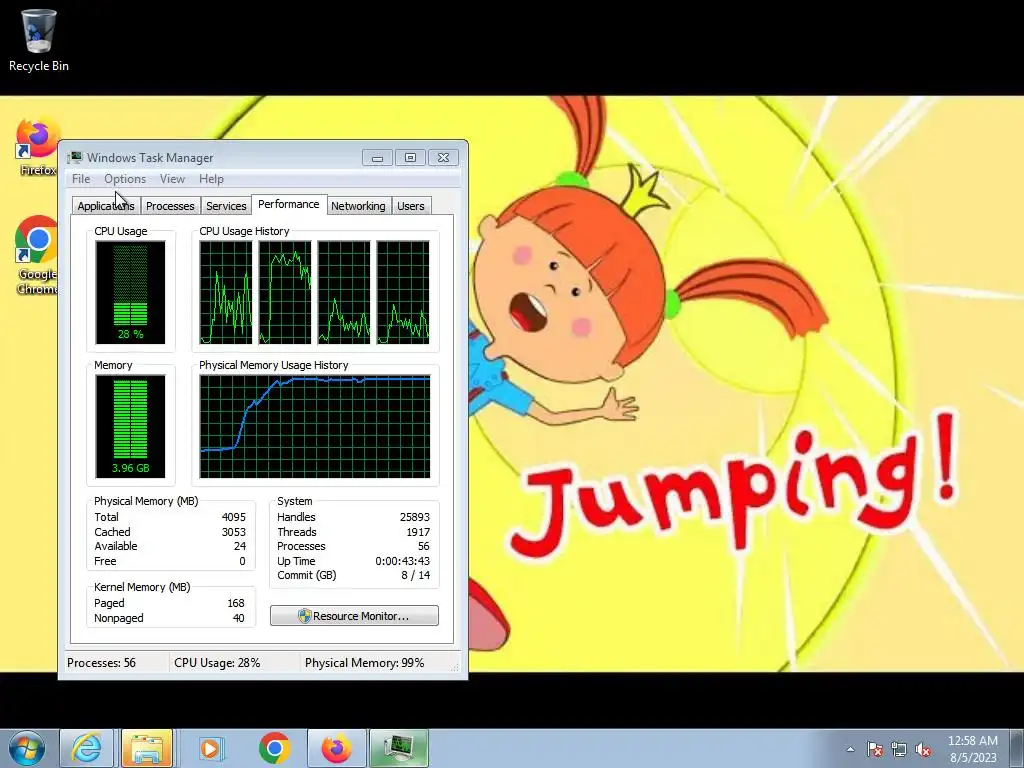The image size is (1024, 768).
Task: Click the network tray icon
Action: [899, 749]
